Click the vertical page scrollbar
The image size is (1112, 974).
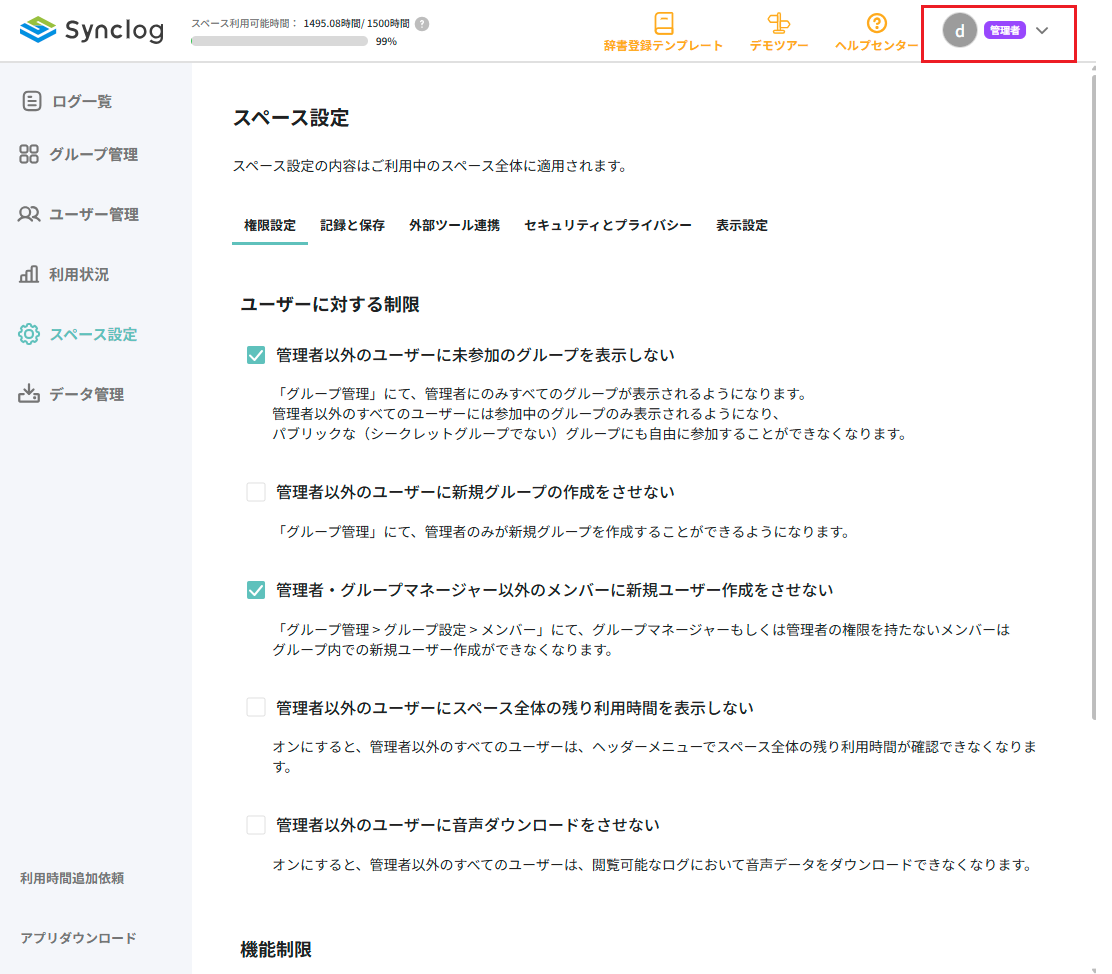[1094, 397]
